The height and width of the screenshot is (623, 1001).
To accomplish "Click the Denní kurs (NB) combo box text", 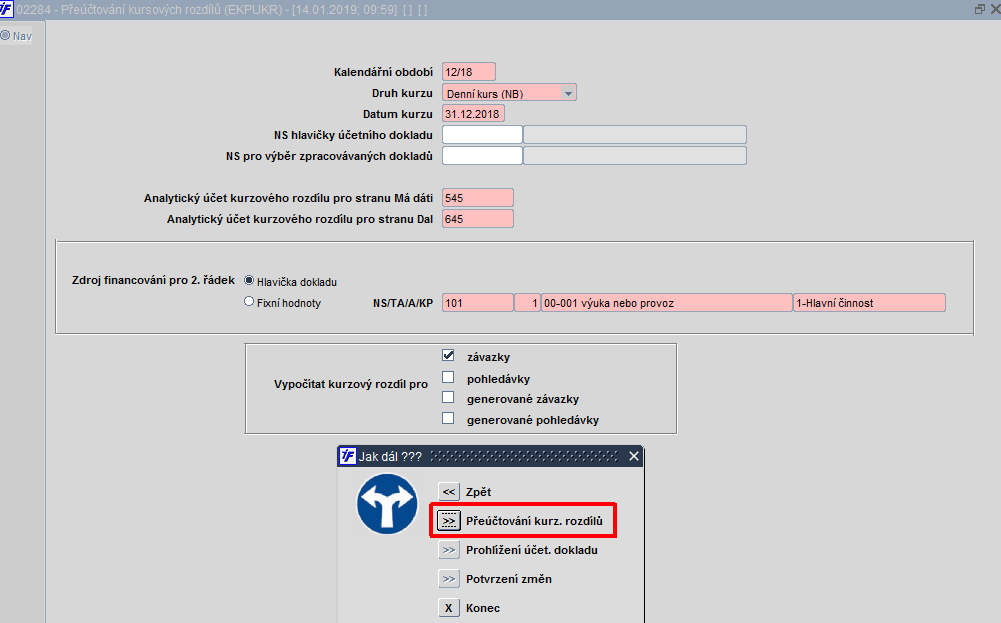I will click(485, 94).
